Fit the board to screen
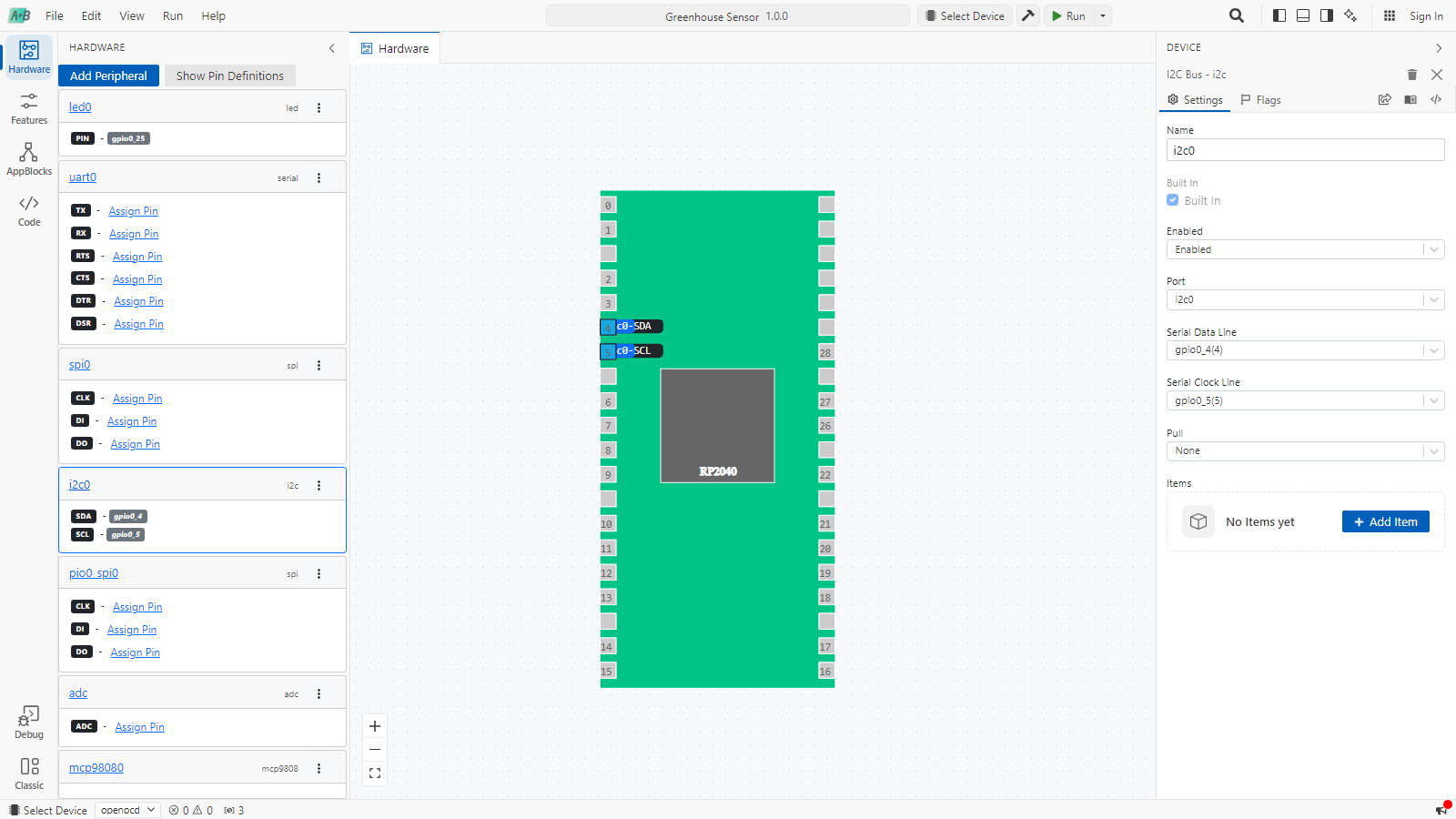Viewport: 1456px width, 819px height. tap(375, 773)
